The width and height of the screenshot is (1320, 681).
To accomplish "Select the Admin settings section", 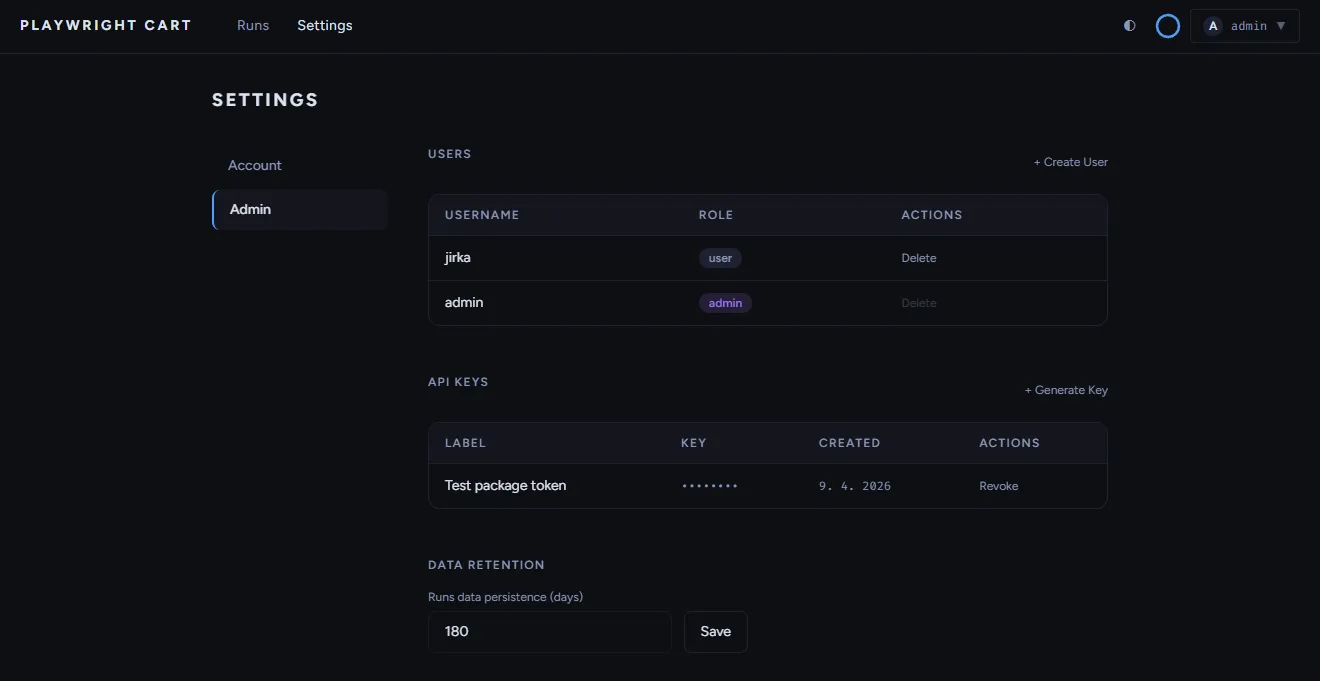I will tap(250, 209).
